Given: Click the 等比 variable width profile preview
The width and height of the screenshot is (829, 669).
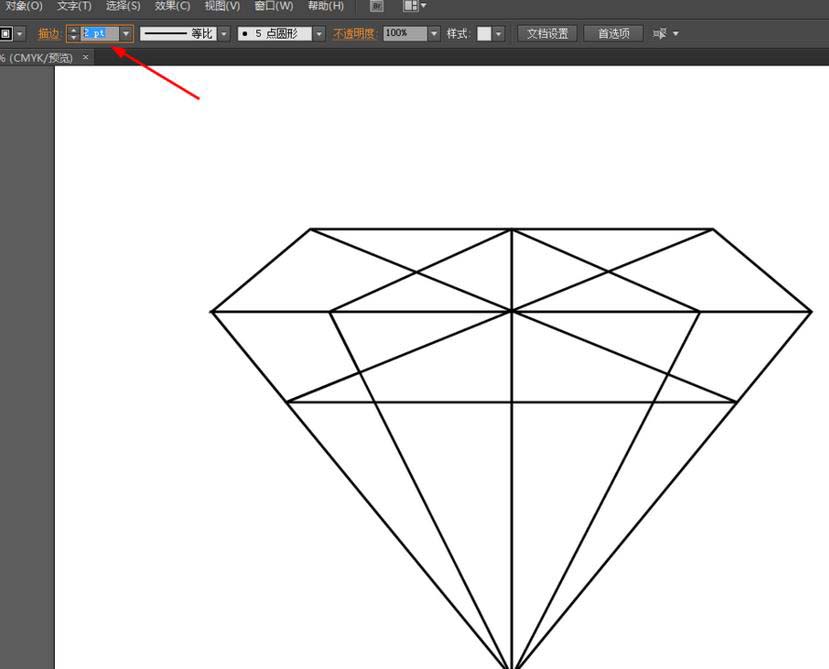Looking at the screenshot, I should 178,34.
